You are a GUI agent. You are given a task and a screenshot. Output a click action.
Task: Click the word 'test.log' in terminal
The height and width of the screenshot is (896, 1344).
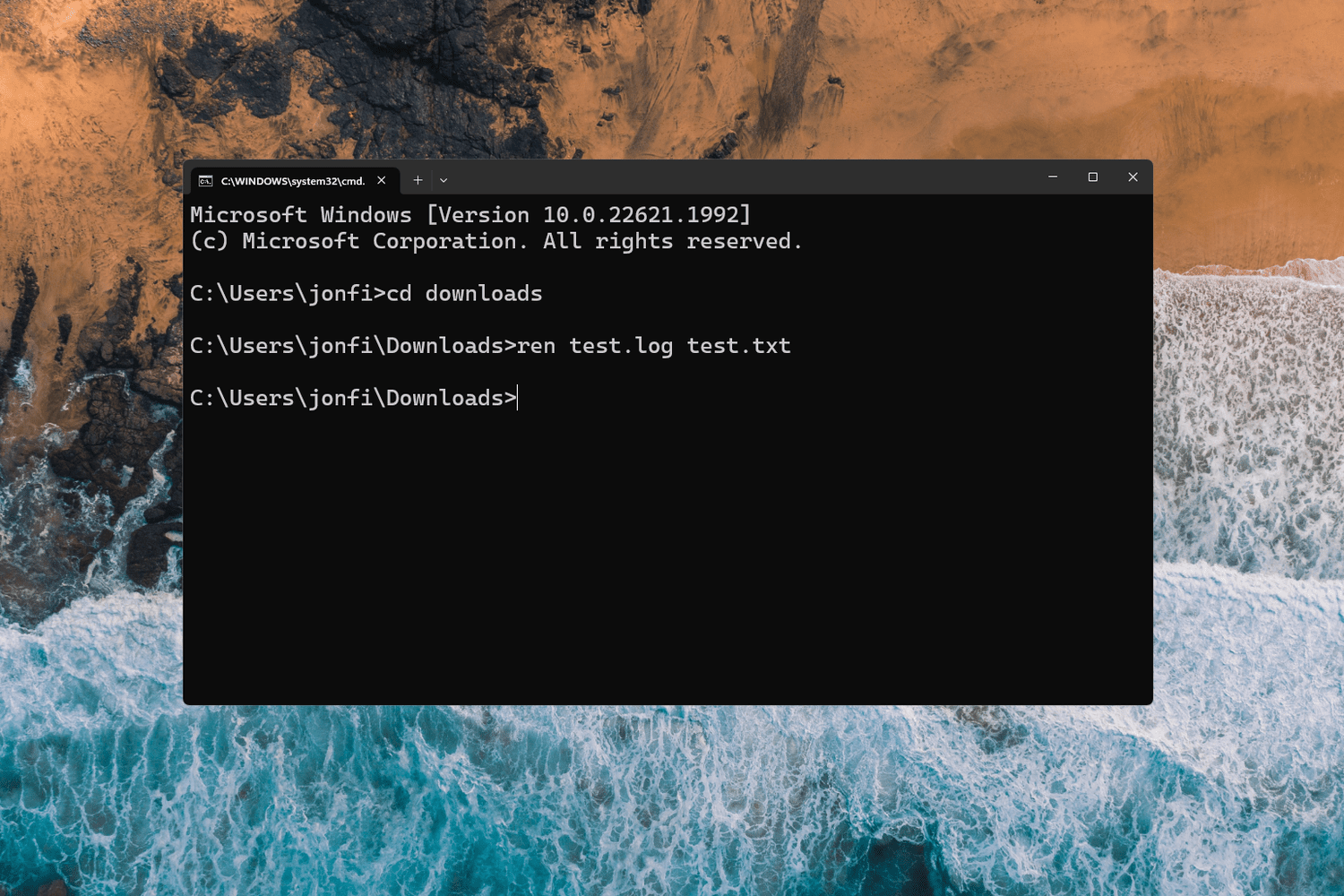(621, 347)
